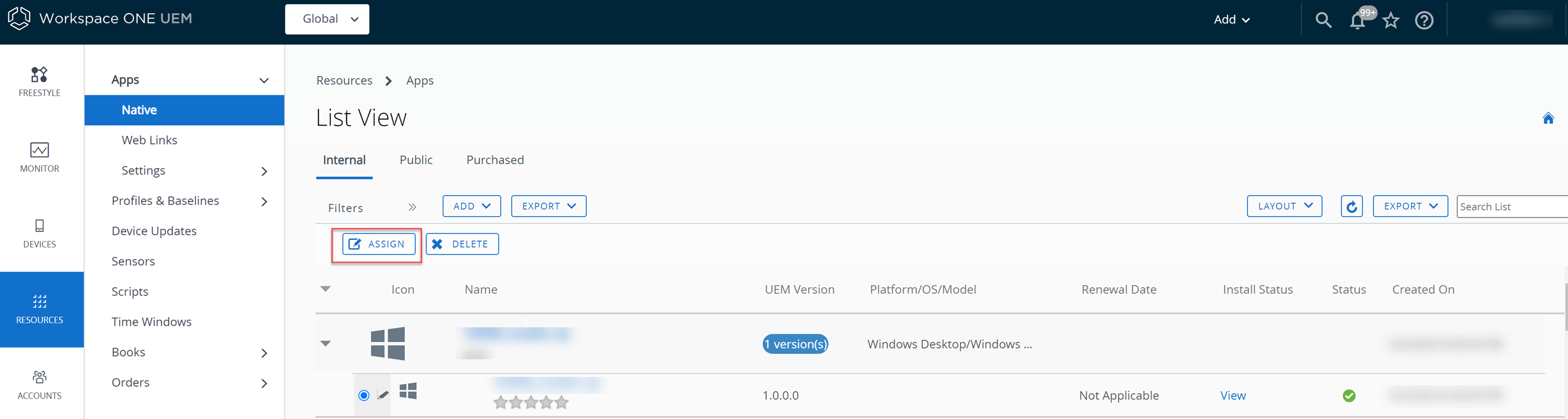Image resolution: width=1568 pixels, height=419 pixels.
Task: Expand Profiles & Baselines submenu
Action: click(x=264, y=202)
